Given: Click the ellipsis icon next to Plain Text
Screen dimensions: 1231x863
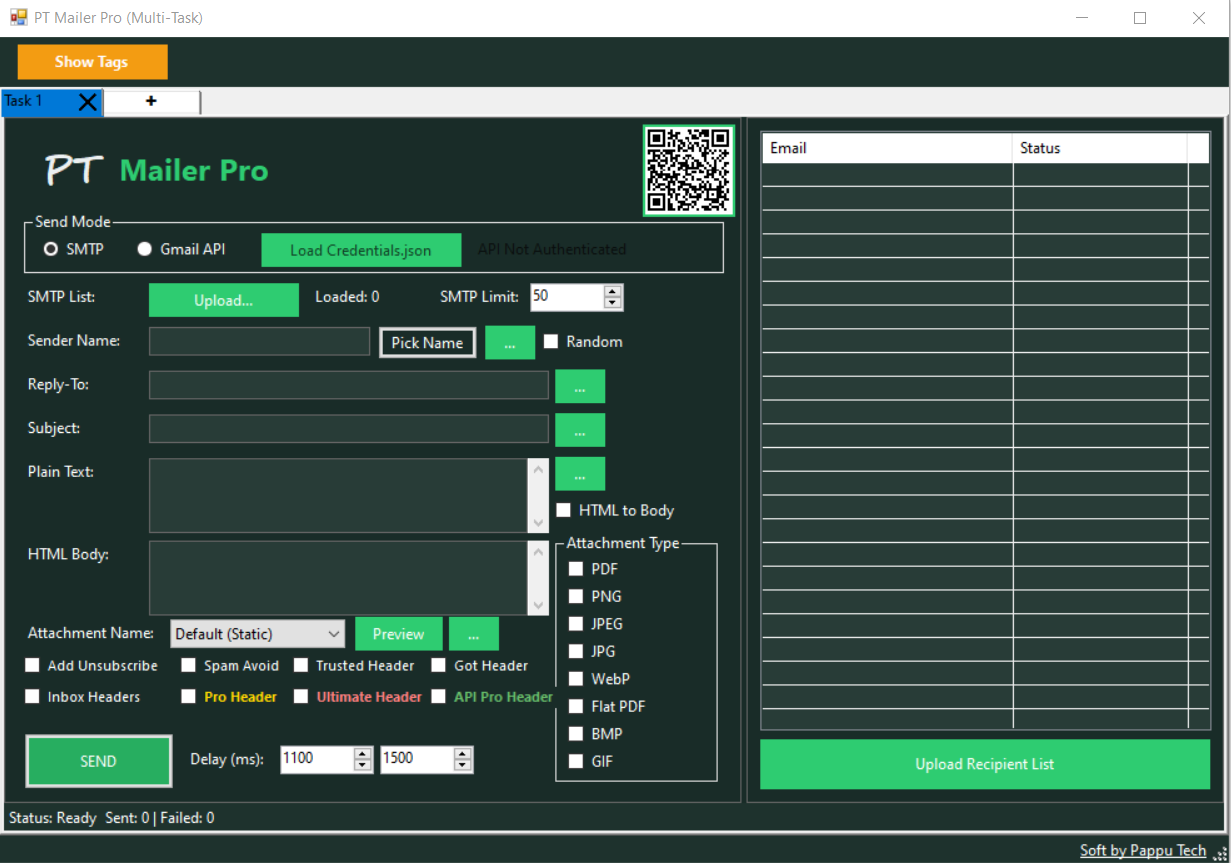Looking at the screenshot, I should pos(580,473).
